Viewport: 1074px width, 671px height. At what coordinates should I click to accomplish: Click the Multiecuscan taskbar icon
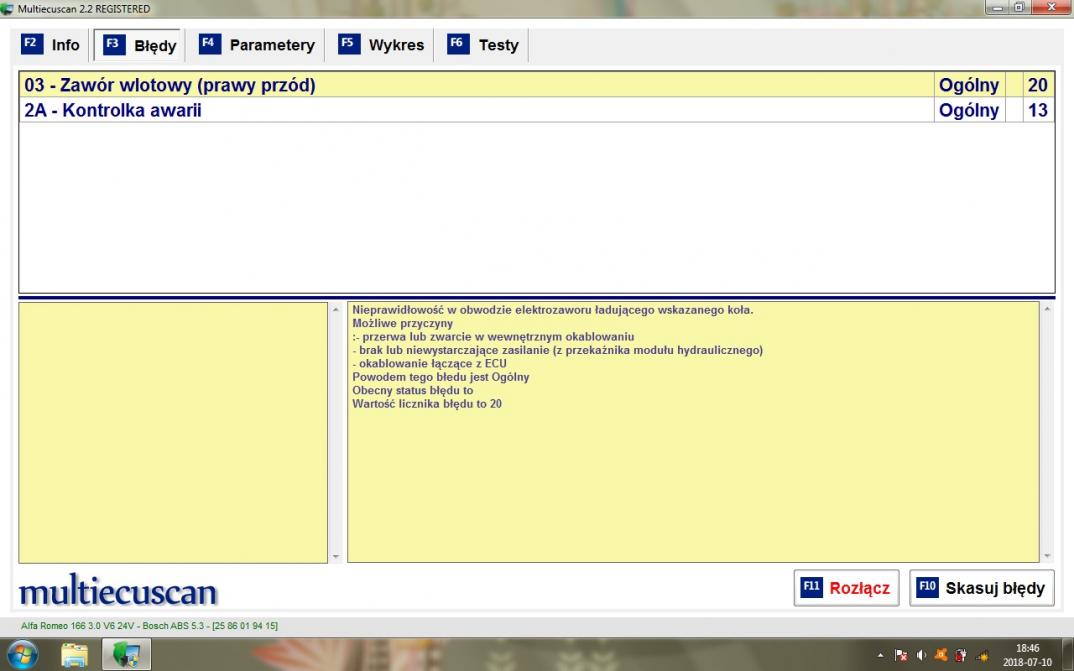(x=126, y=655)
